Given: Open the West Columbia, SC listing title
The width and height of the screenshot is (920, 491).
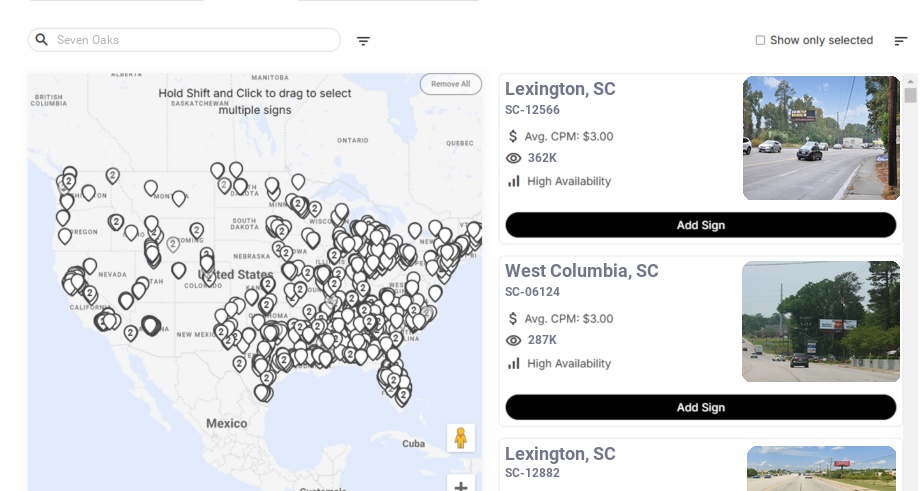Looking at the screenshot, I should [x=581, y=271].
